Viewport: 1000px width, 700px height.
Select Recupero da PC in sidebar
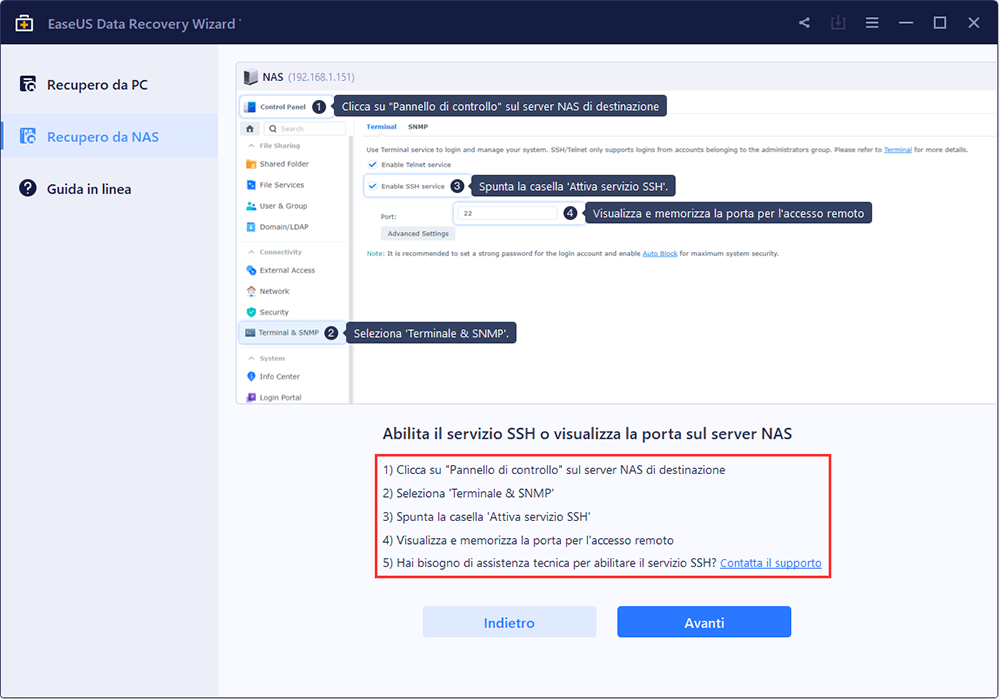110,84
